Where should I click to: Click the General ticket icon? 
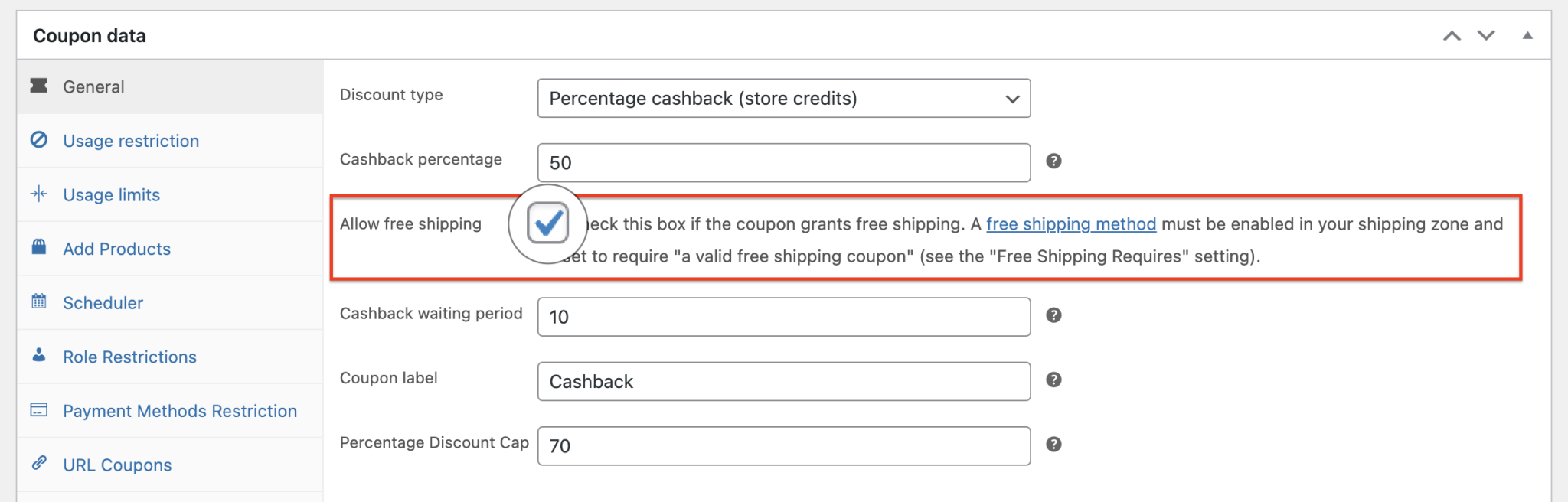[39, 86]
